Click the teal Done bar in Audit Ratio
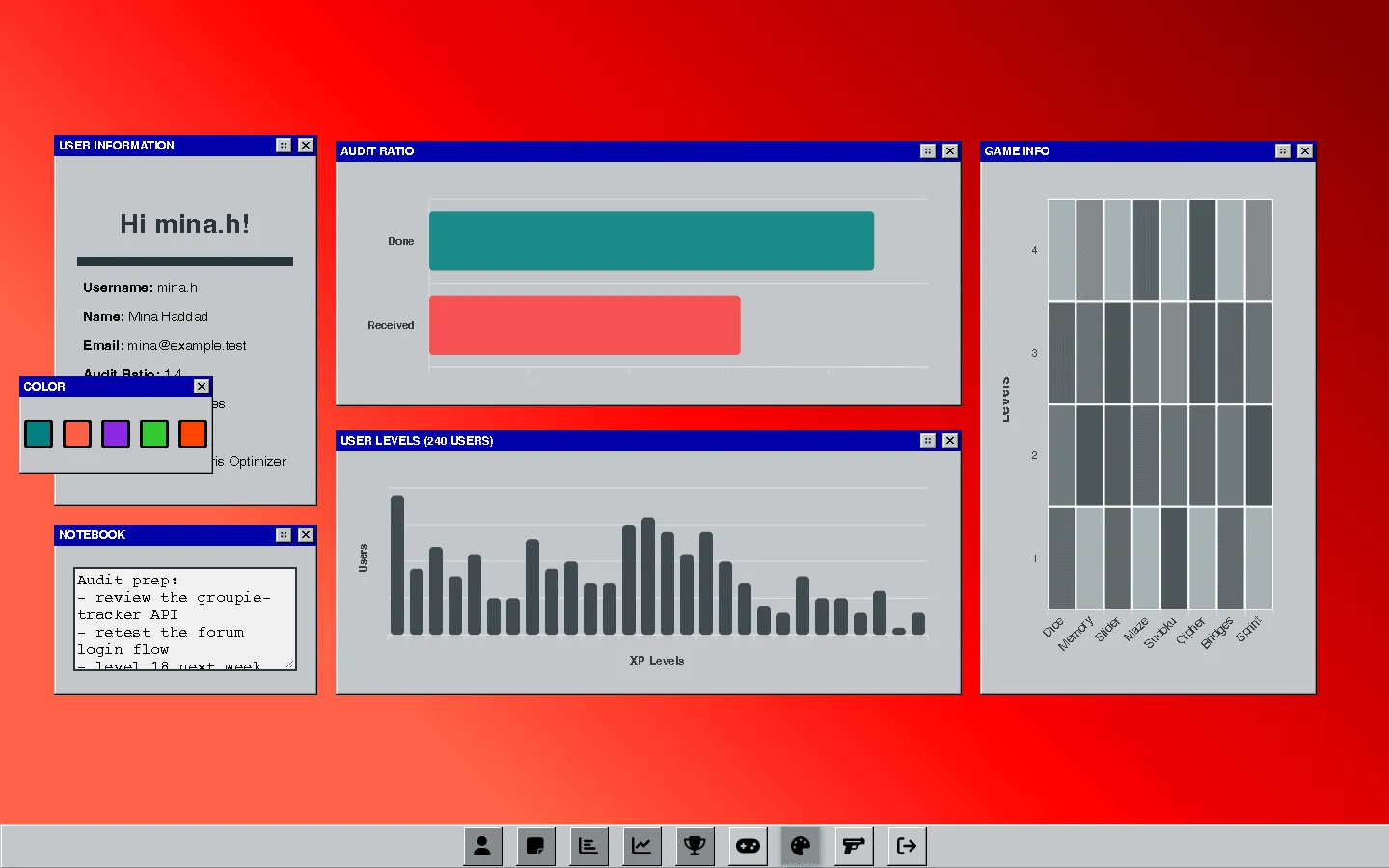1389x868 pixels. pos(651,241)
